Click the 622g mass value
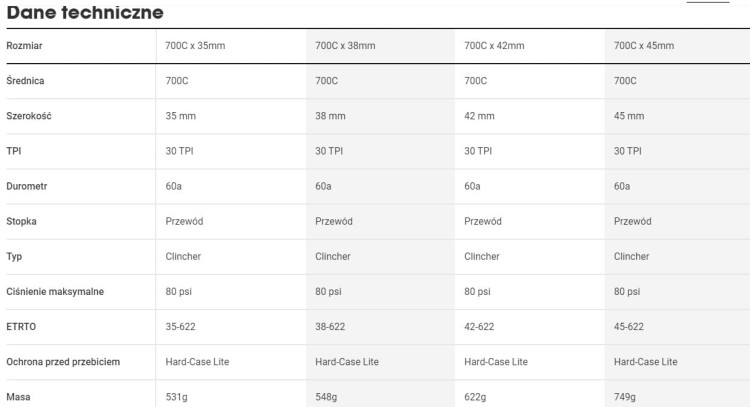 475,397
